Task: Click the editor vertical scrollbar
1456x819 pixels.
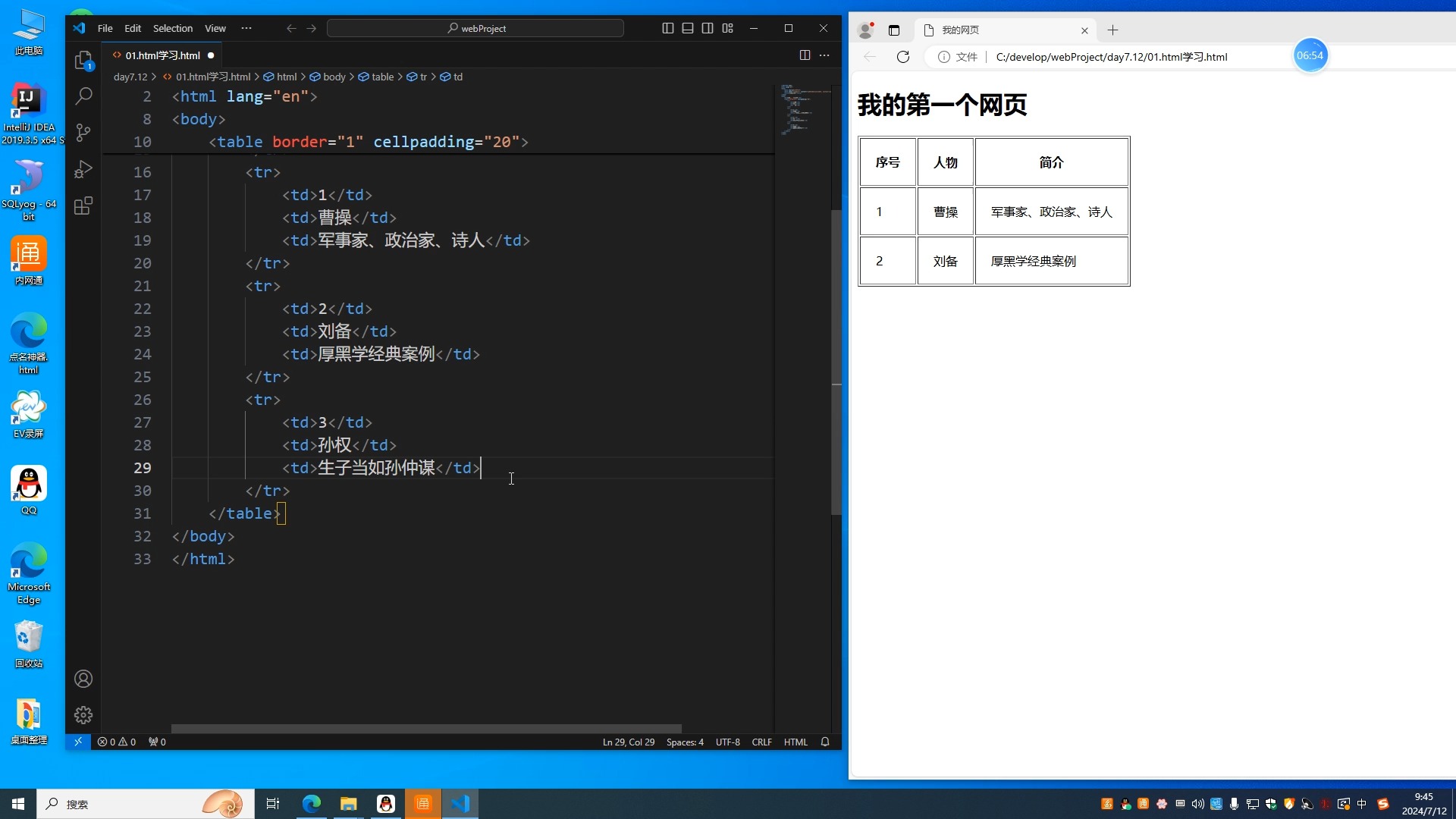Action: click(836, 362)
